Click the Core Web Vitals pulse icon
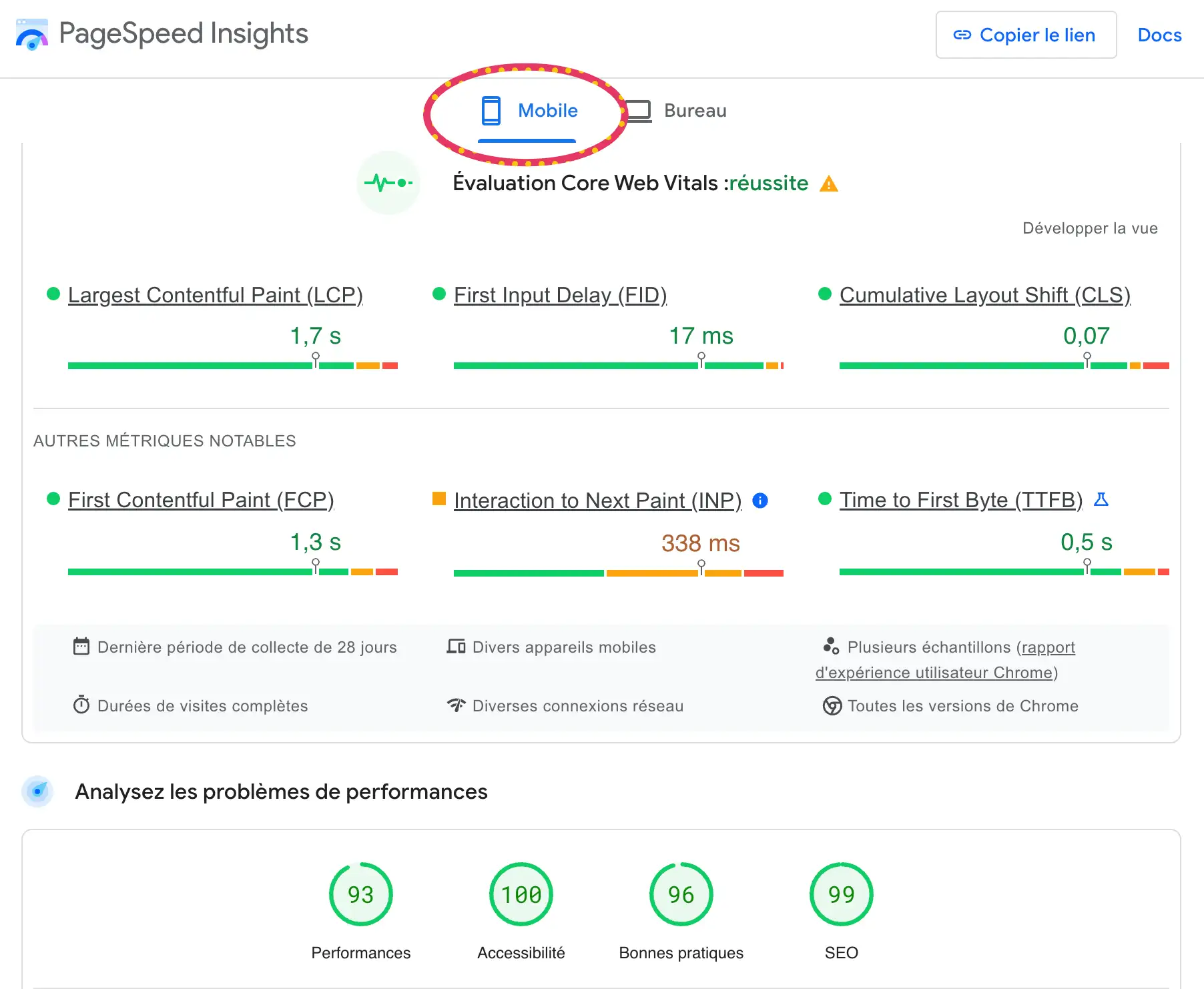This screenshot has width=1204, height=989. (388, 183)
